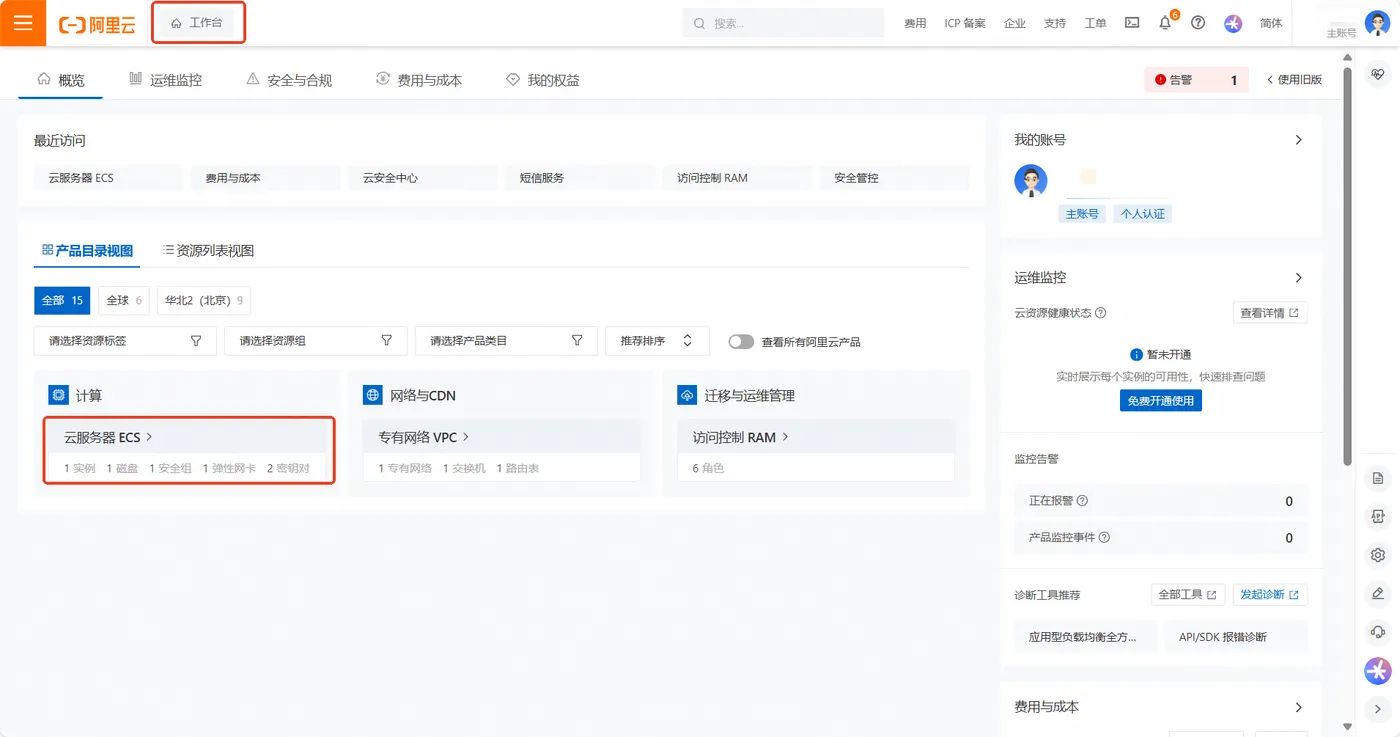Click the red 告警 alert indicator
1400x737 pixels.
tap(1196, 80)
